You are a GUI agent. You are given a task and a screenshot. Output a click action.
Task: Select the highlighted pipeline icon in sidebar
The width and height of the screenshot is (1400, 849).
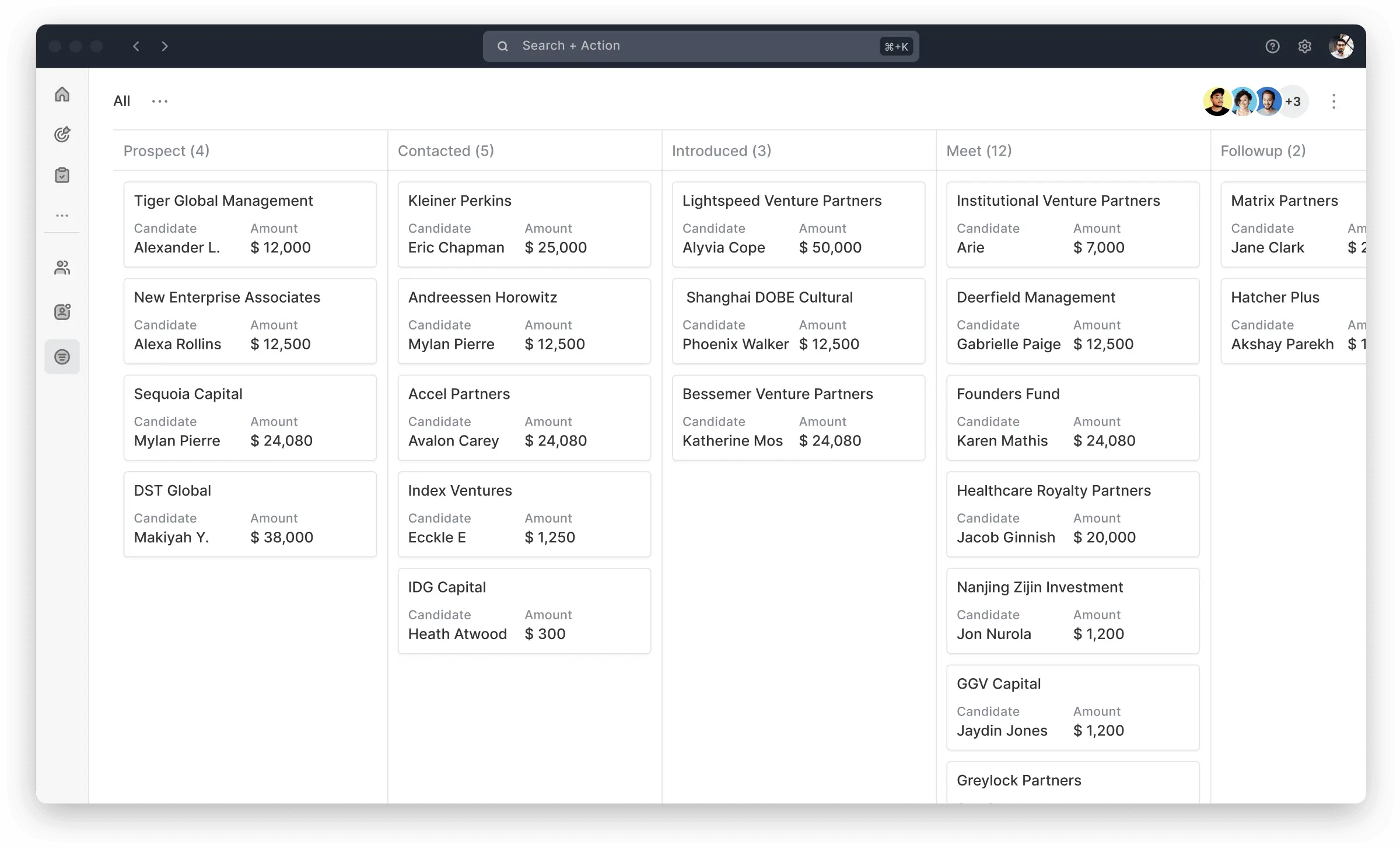[x=62, y=357]
